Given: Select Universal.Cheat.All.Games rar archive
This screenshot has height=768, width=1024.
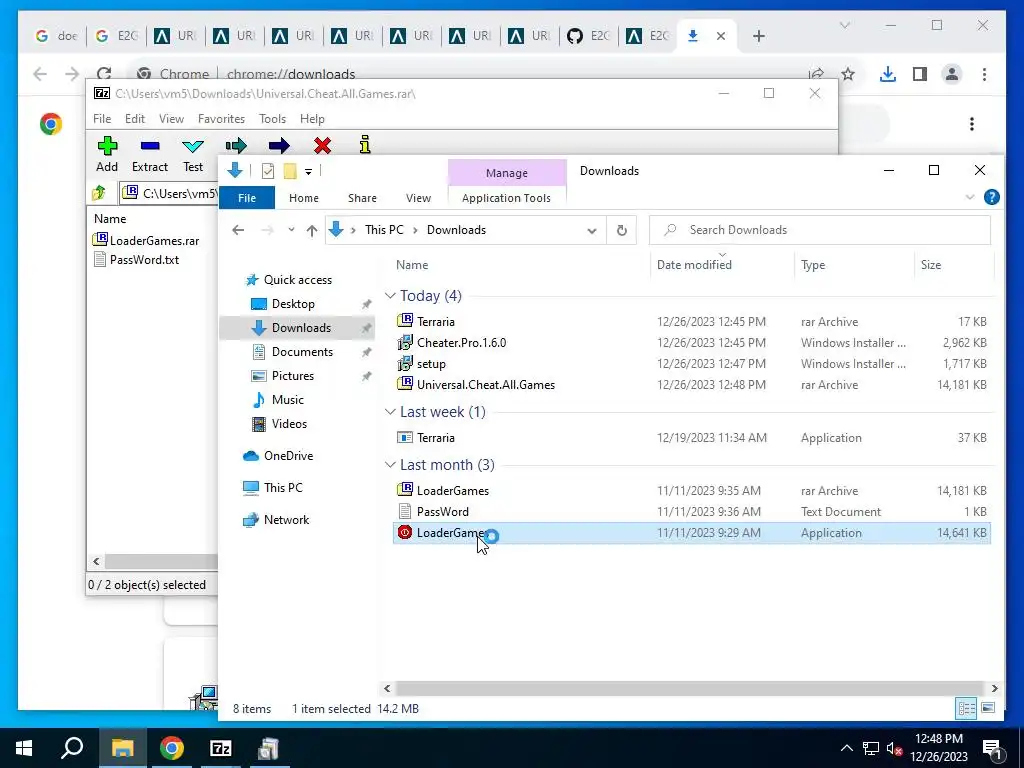Looking at the screenshot, I should 692,385.
